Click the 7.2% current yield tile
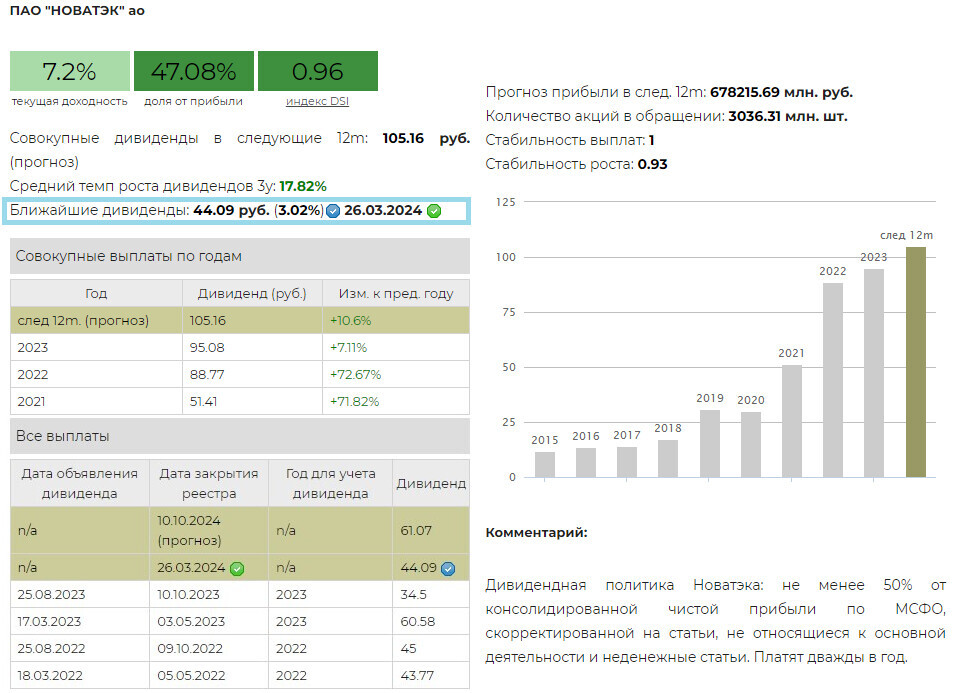960x693 pixels. [69, 72]
